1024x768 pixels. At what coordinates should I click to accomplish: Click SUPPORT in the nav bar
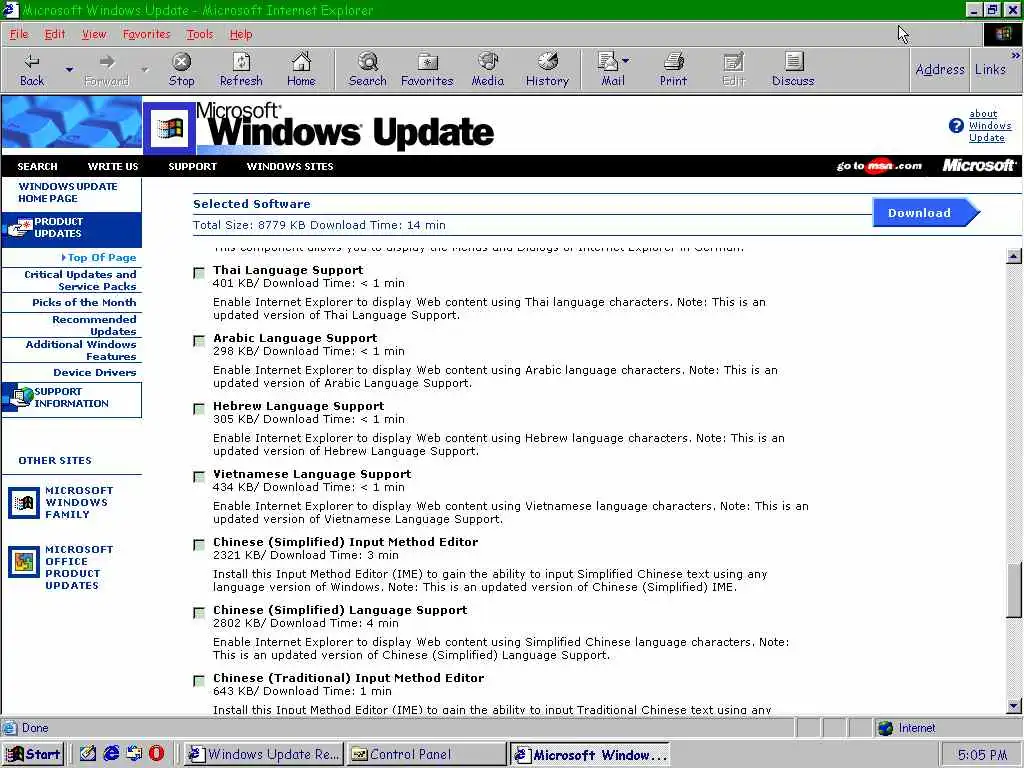(192, 167)
